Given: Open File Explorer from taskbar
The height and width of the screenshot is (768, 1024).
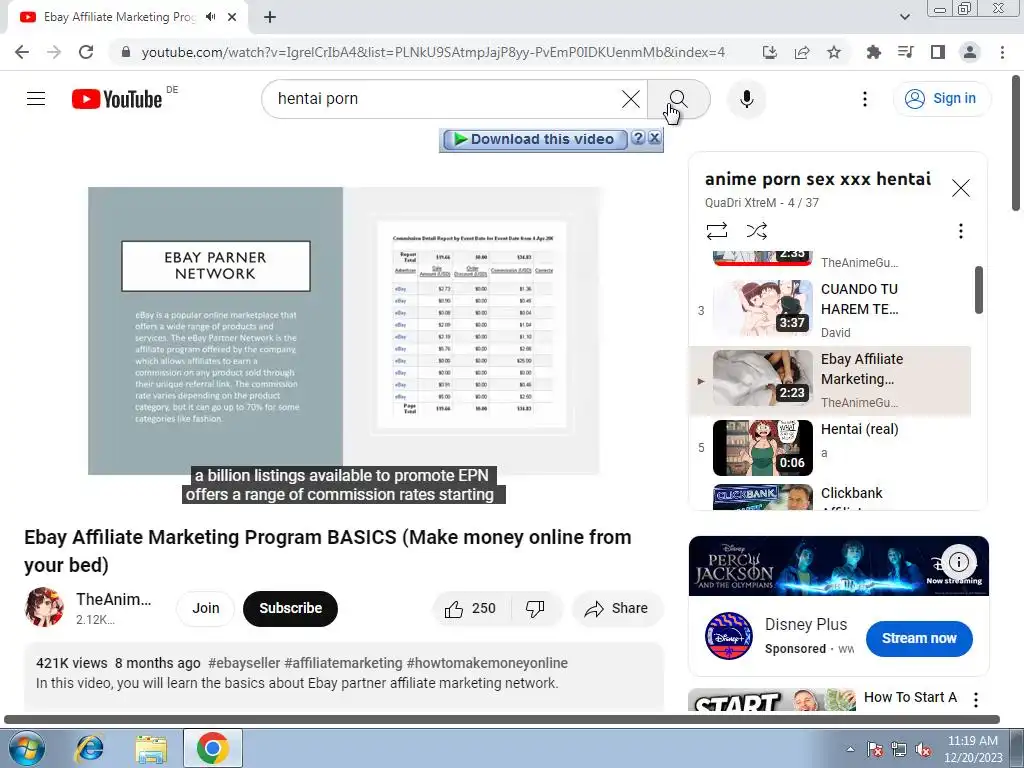Looking at the screenshot, I should pyautogui.click(x=151, y=748).
